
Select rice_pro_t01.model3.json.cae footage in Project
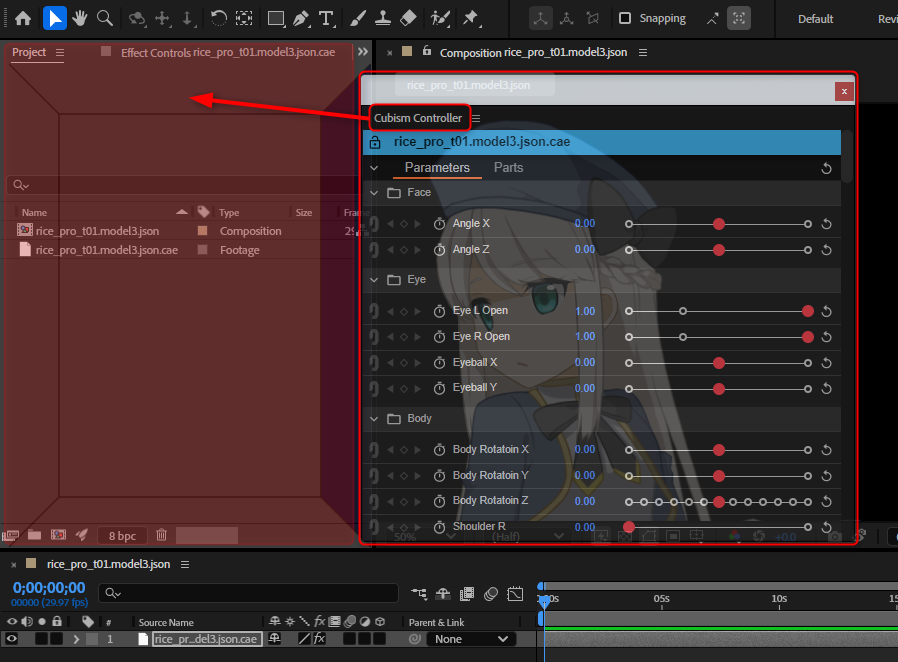point(107,250)
